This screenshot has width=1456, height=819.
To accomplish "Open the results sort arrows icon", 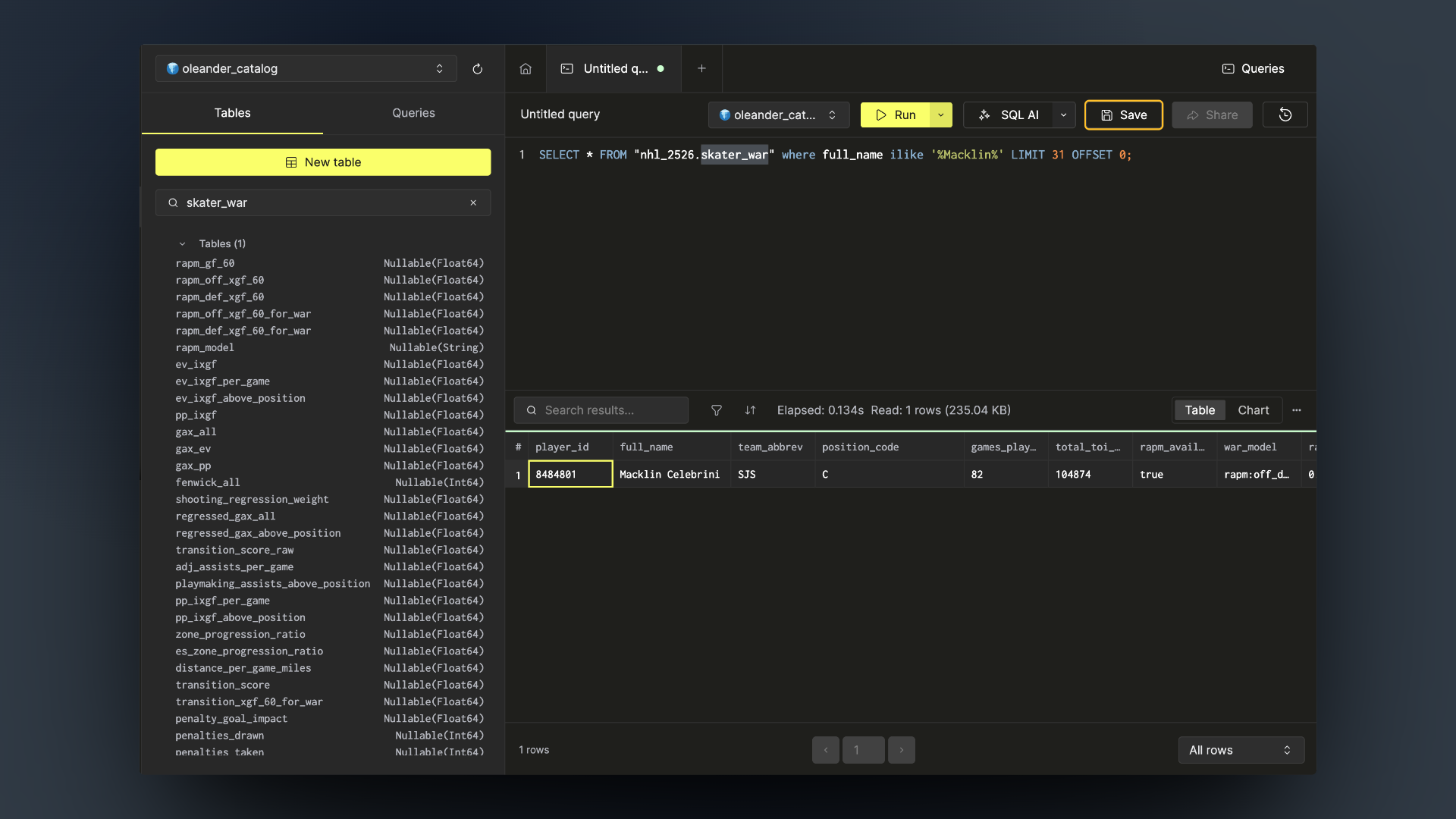I will pos(750,410).
